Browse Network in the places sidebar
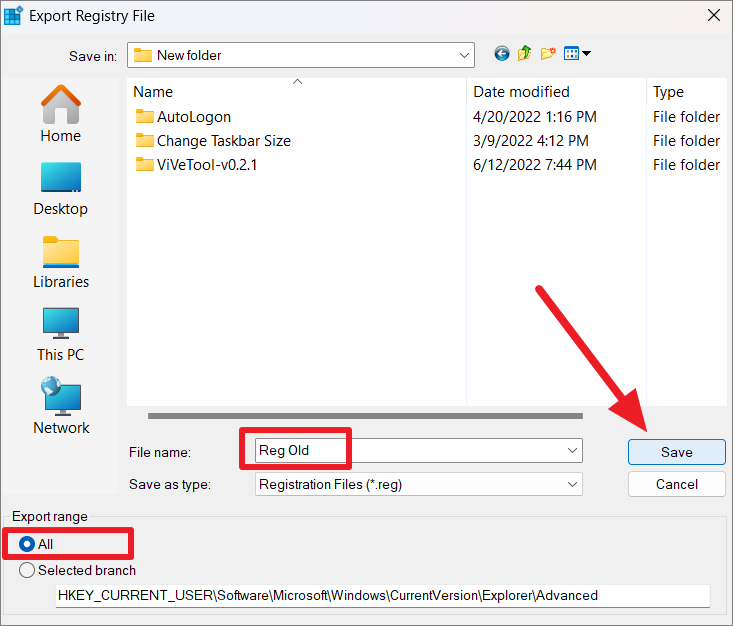Viewport: 733px width, 626px height. [x=61, y=406]
